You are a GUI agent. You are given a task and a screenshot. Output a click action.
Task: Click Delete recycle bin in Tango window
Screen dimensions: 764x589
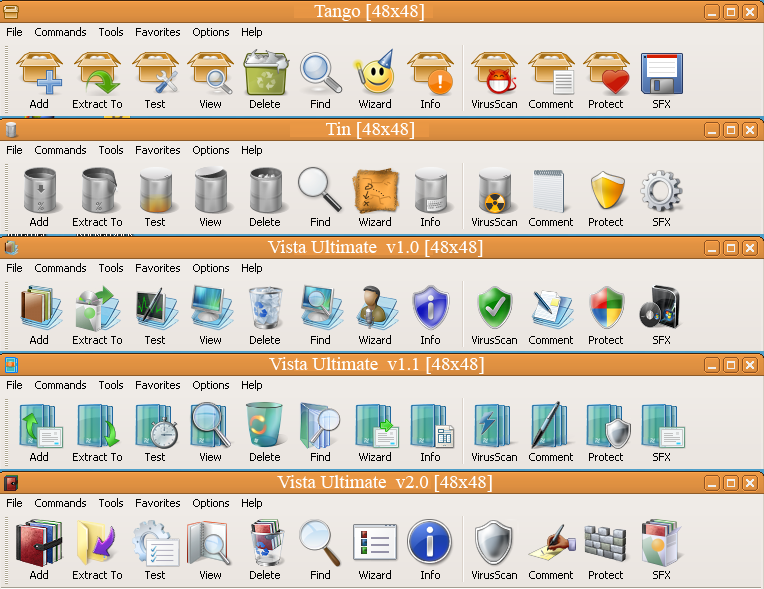click(x=265, y=73)
